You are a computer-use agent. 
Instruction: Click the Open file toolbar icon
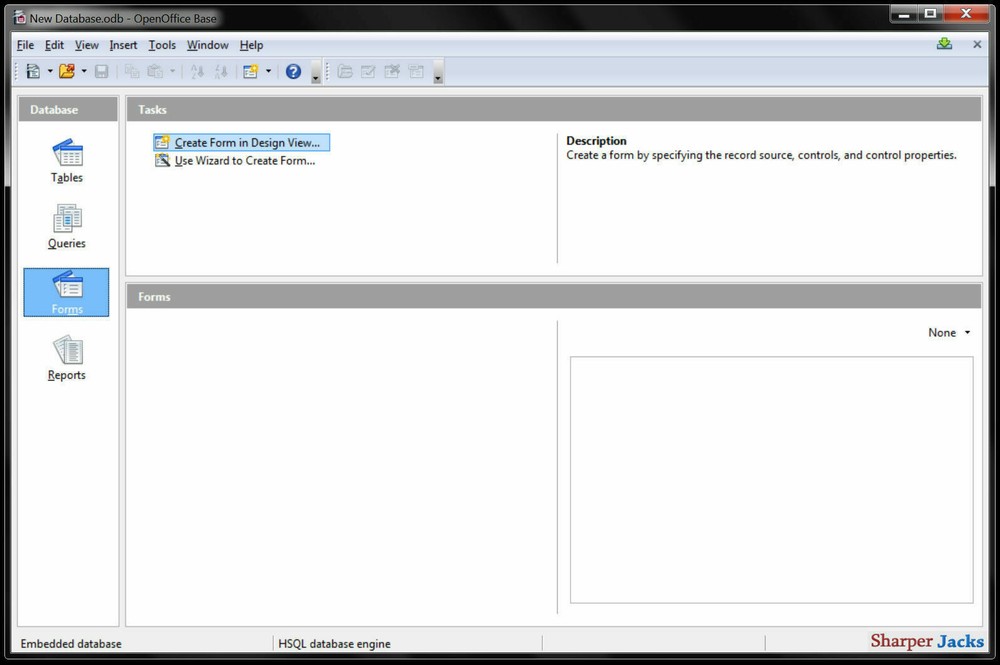tap(68, 71)
